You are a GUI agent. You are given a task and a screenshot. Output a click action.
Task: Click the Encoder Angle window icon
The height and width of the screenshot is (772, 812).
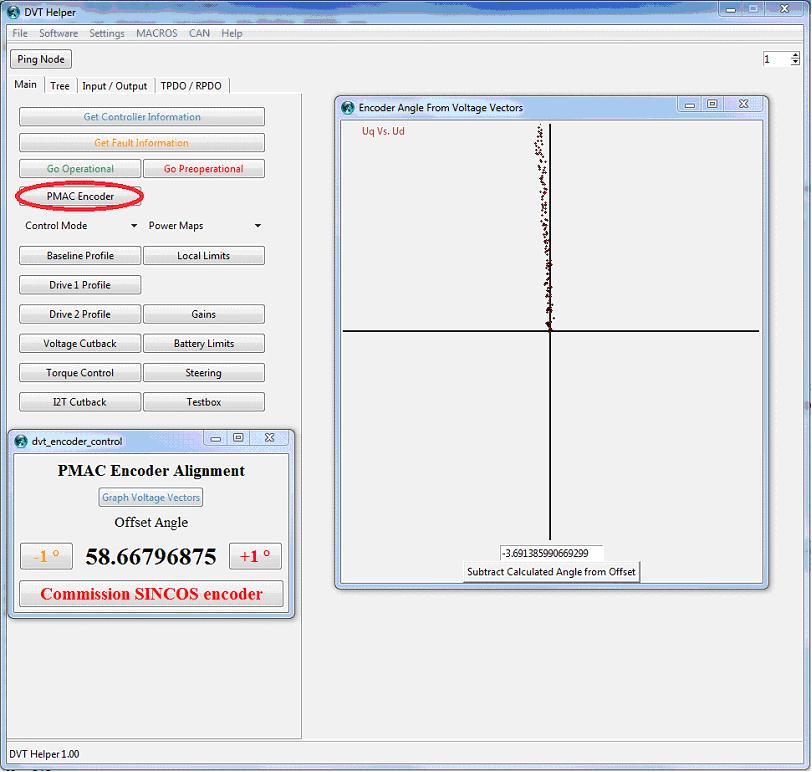pyautogui.click(x=348, y=107)
